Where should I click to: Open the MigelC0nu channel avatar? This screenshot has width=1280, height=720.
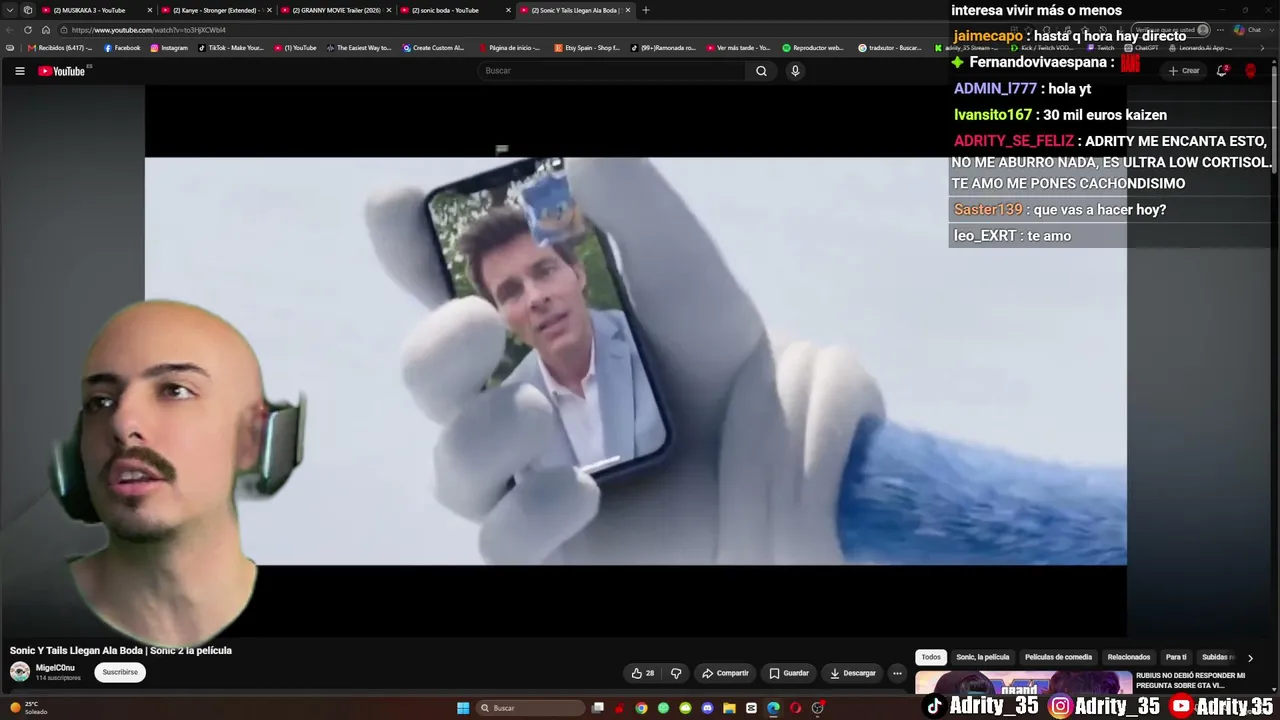click(x=20, y=672)
